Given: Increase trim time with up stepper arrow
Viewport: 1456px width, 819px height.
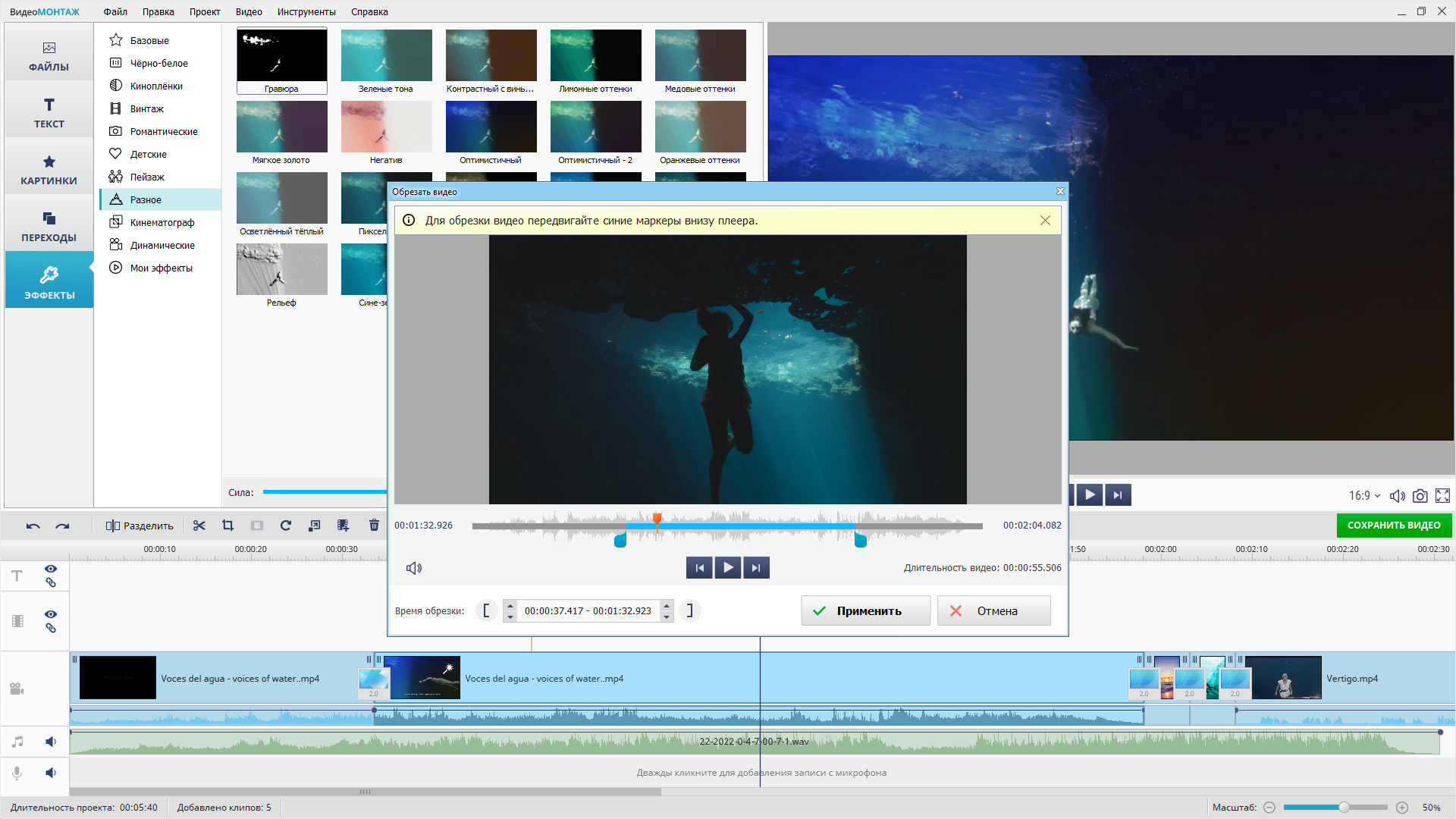Looking at the screenshot, I should tap(510, 605).
